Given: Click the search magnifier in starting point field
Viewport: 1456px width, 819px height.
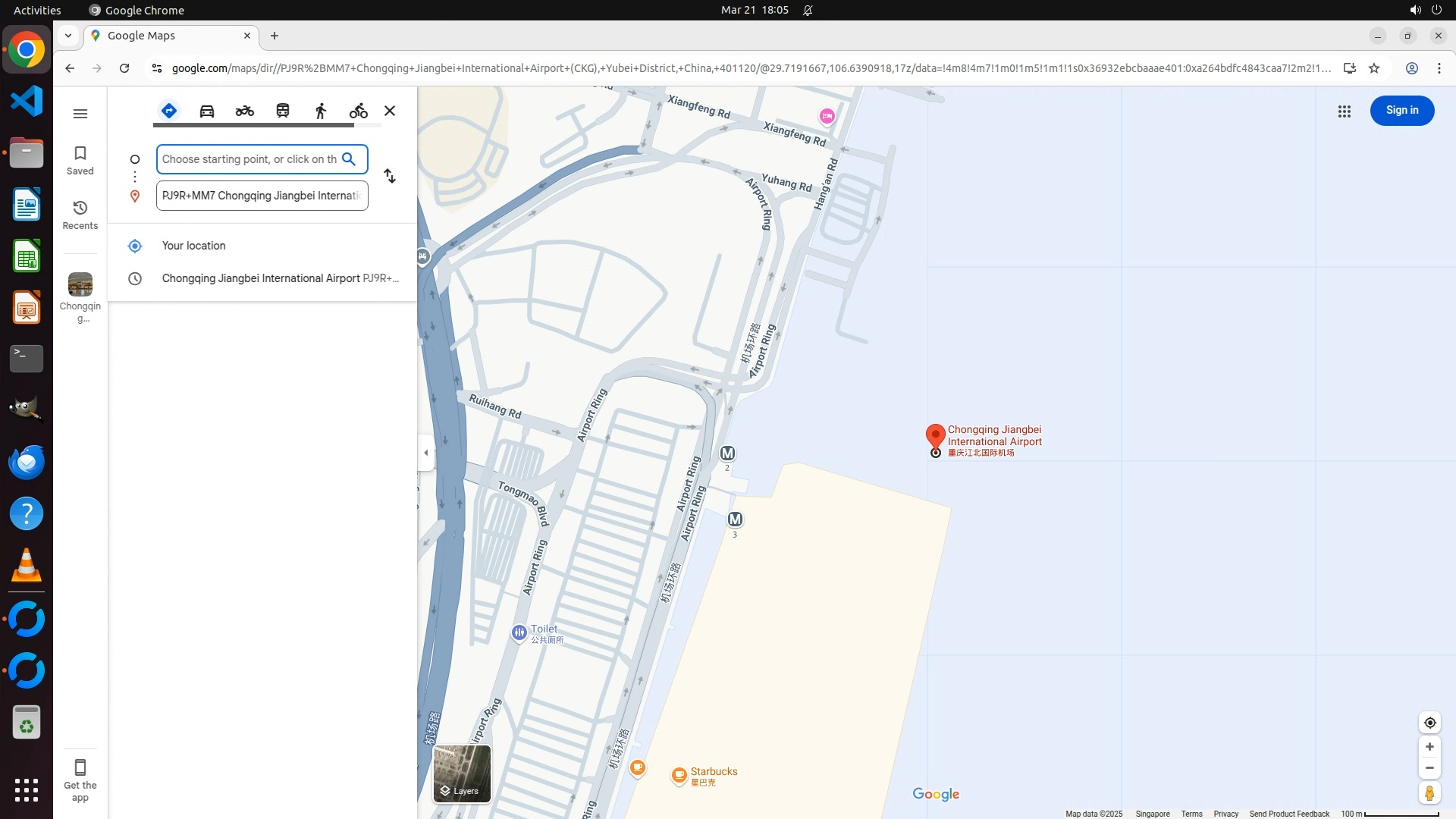Looking at the screenshot, I should pyautogui.click(x=349, y=159).
